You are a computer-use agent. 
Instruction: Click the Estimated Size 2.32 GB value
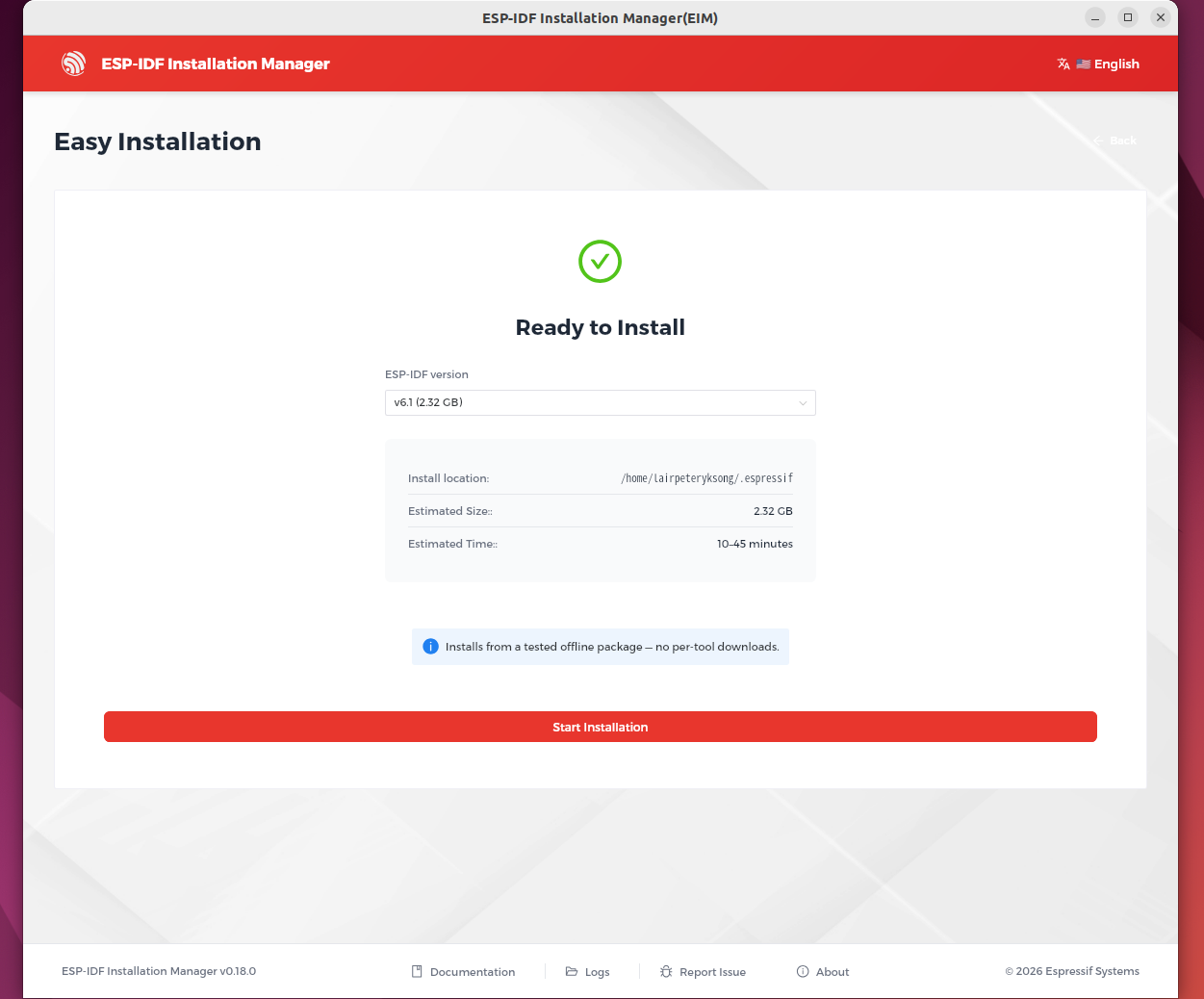click(x=773, y=511)
